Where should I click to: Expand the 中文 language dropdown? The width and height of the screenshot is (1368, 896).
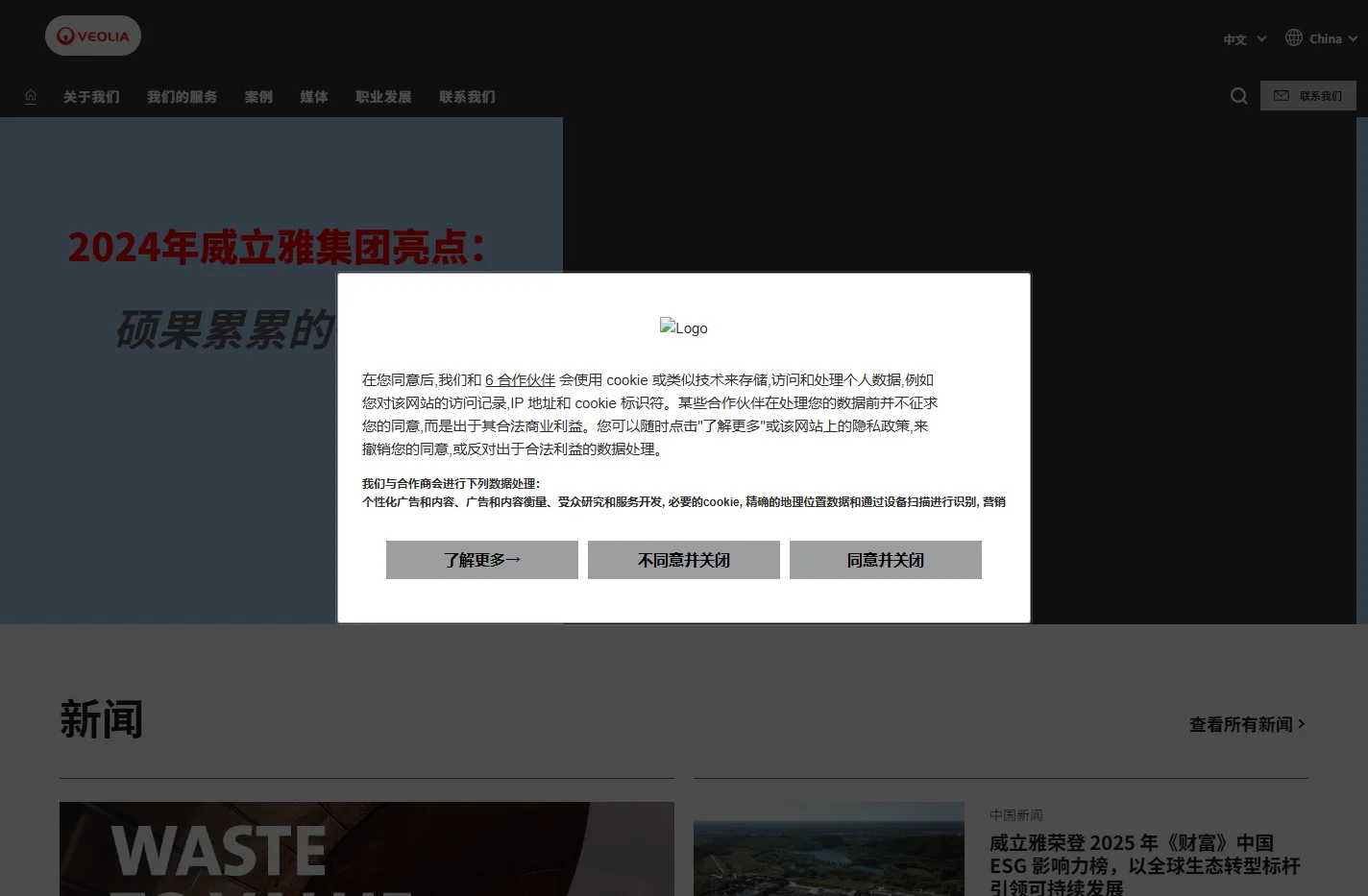tap(1245, 39)
